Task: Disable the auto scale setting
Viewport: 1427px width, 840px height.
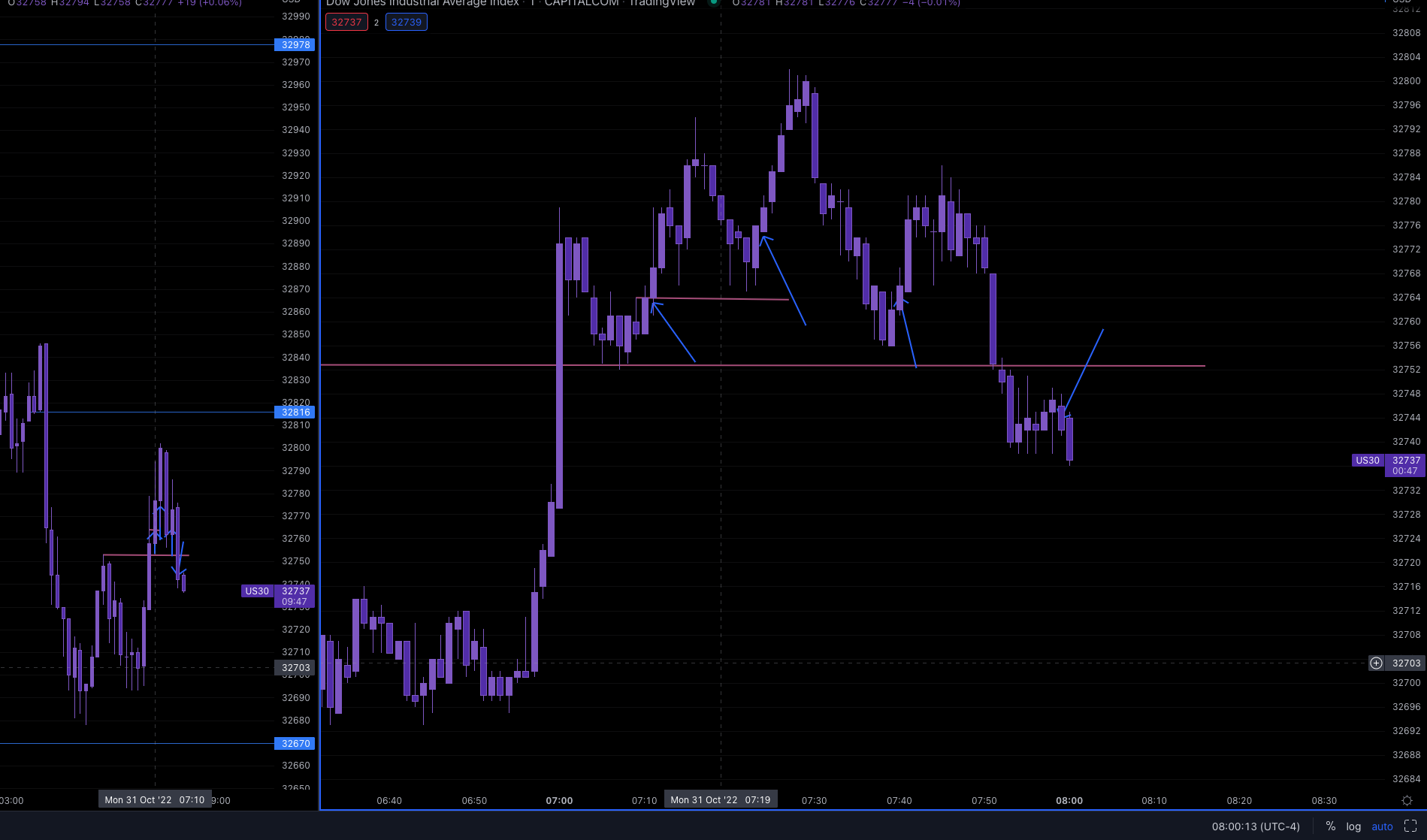Action: (x=1383, y=826)
